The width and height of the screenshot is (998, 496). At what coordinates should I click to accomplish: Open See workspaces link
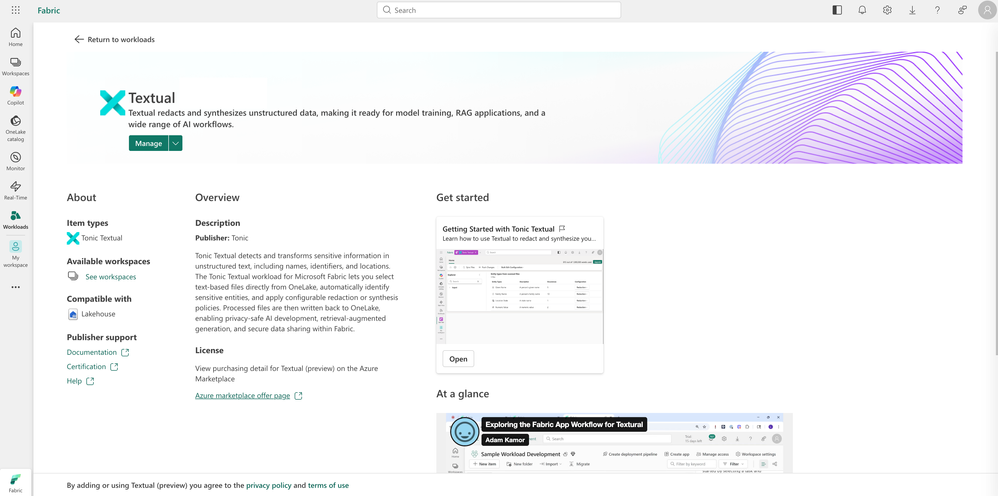(x=111, y=277)
